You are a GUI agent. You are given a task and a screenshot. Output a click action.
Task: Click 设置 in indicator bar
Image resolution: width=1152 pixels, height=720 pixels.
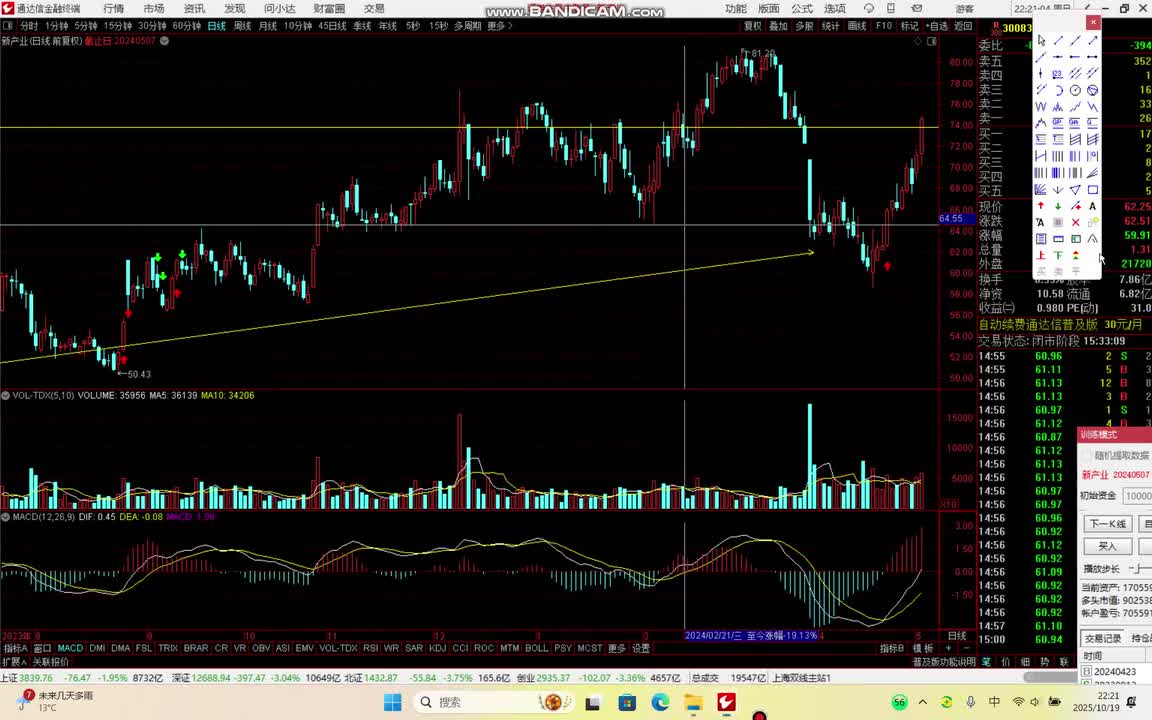pyautogui.click(x=641, y=648)
